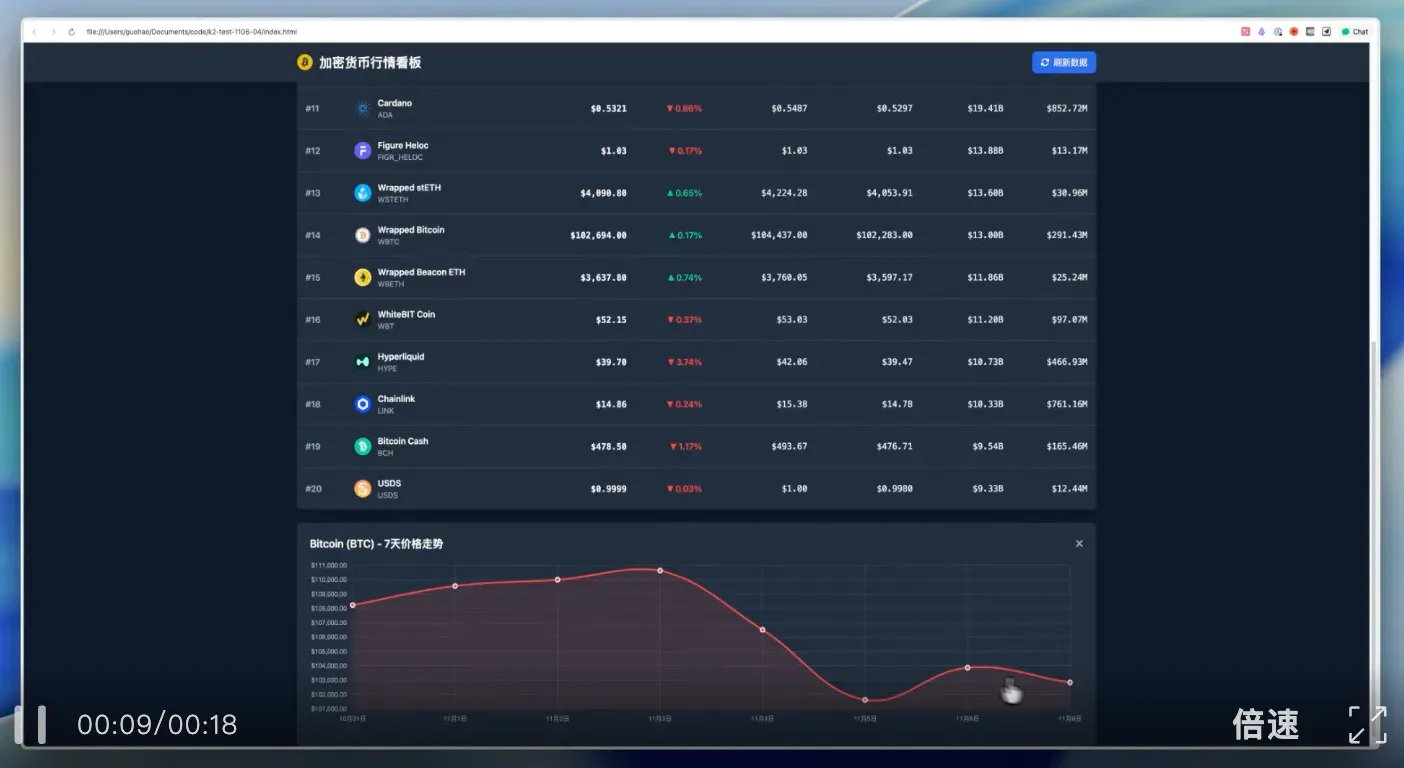Click the Wrapped Bitcoin coin icon
The height and width of the screenshot is (768, 1404).
point(363,235)
